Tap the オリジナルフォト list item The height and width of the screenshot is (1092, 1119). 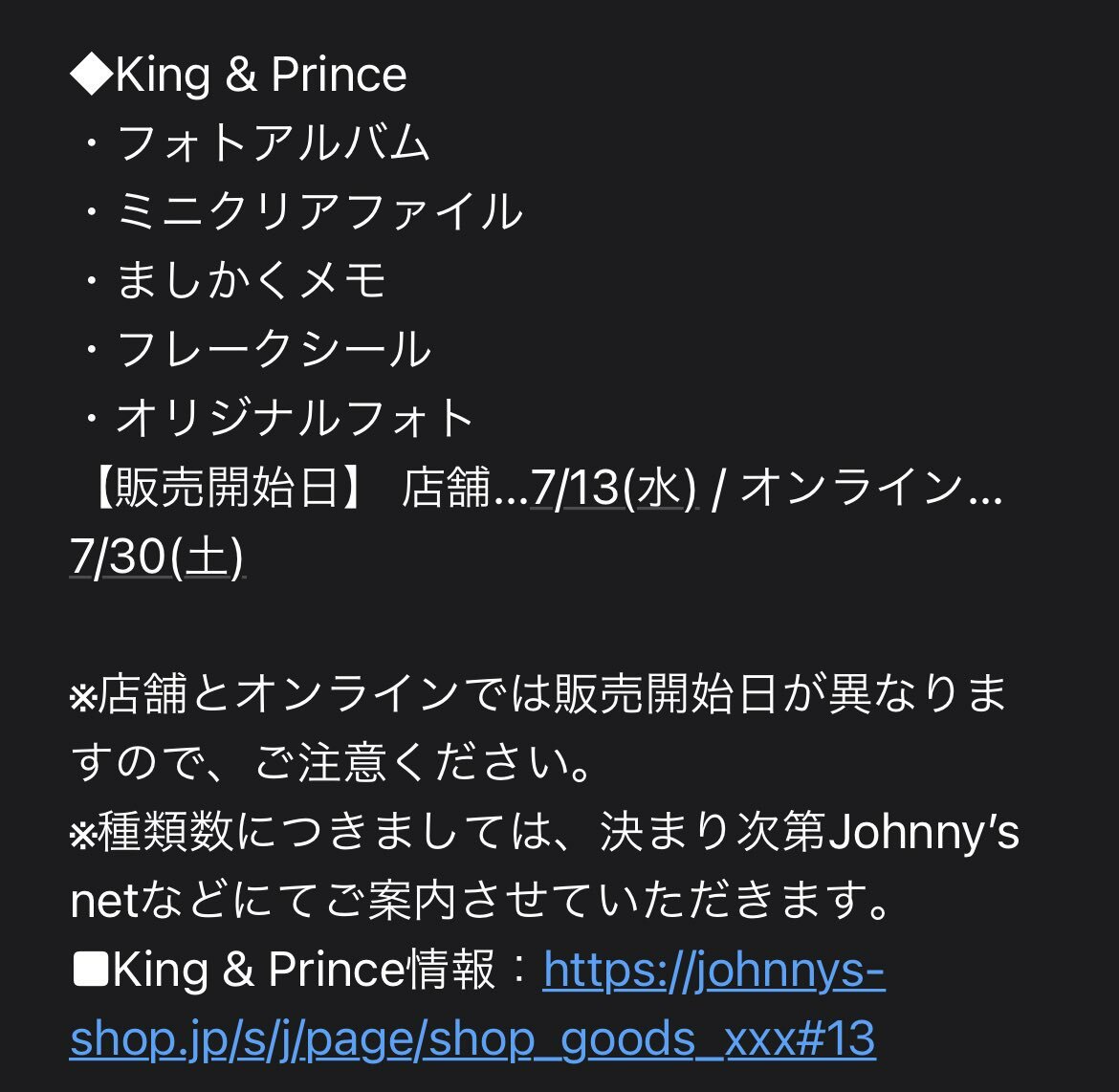click(x=296, y=418)
